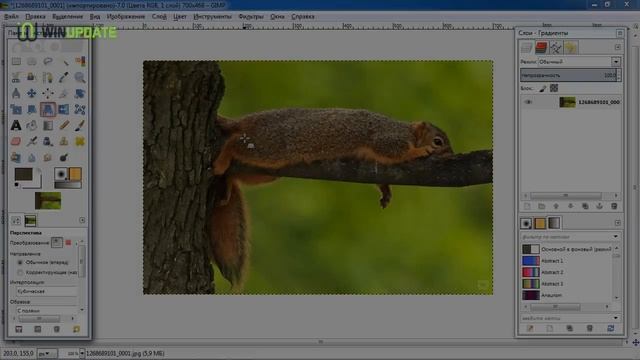Open the gradients dock tab configuration menu
640x360 pixels.
[x=618, y=223]
